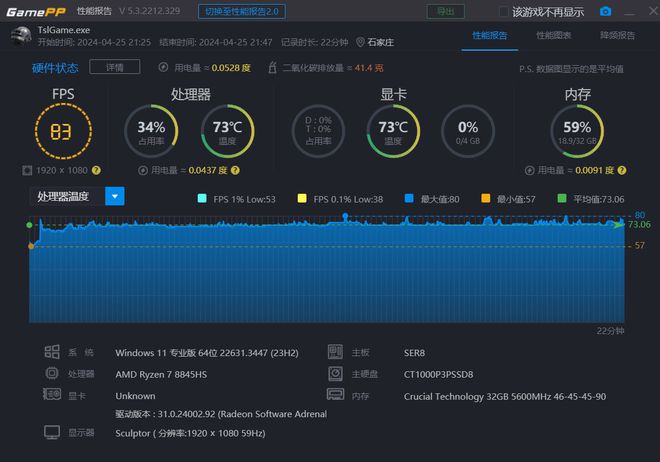The width and height of the screenshot is (660, 462).
Task: Click the FPS 83 dashed gauge
Action: click(x=63, y=131)
